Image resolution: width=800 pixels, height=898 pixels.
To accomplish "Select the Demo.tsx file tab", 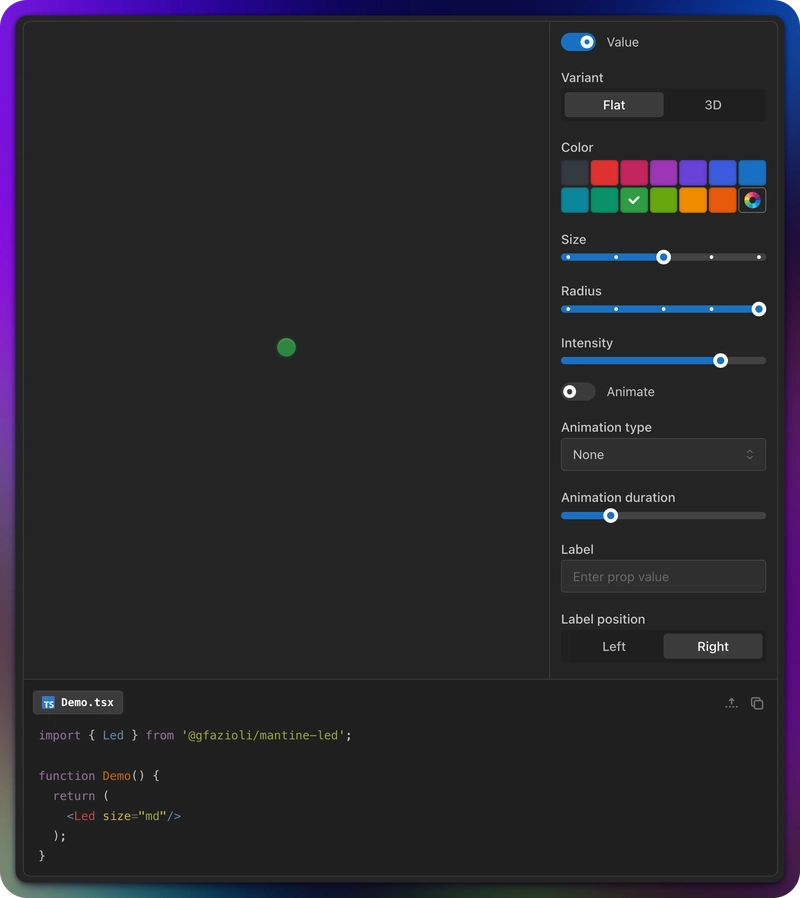I will pyautogui.click(x=78, y=703).
